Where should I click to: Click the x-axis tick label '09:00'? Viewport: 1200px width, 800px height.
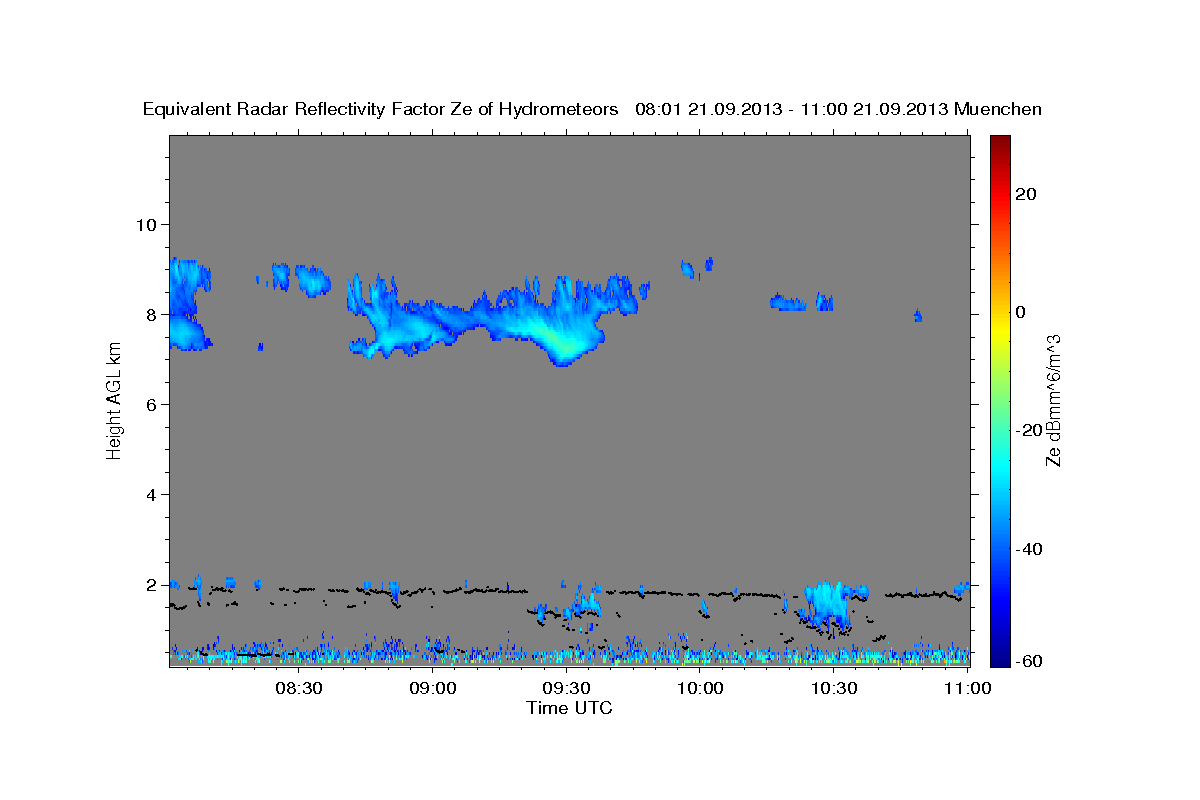pyautogui.click(x=433, y=689)
